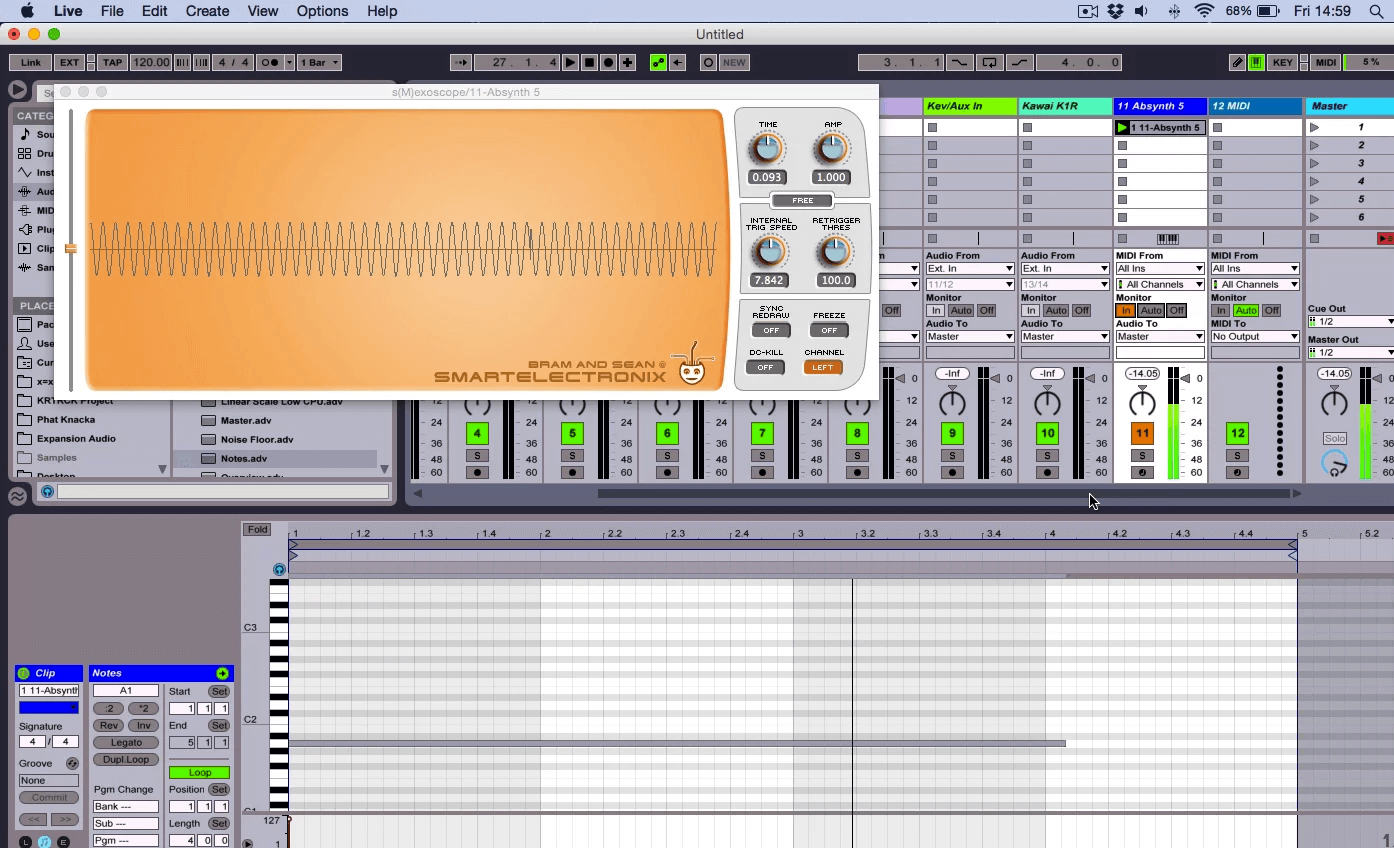This screenshot has width=1394, height=848.
Task: Open track 12 MIDI To No Output dropdown
Action: pos(1255,336)
